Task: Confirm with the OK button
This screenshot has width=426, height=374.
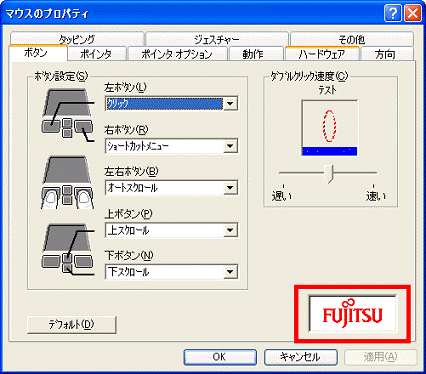Action: coord(220,357)
